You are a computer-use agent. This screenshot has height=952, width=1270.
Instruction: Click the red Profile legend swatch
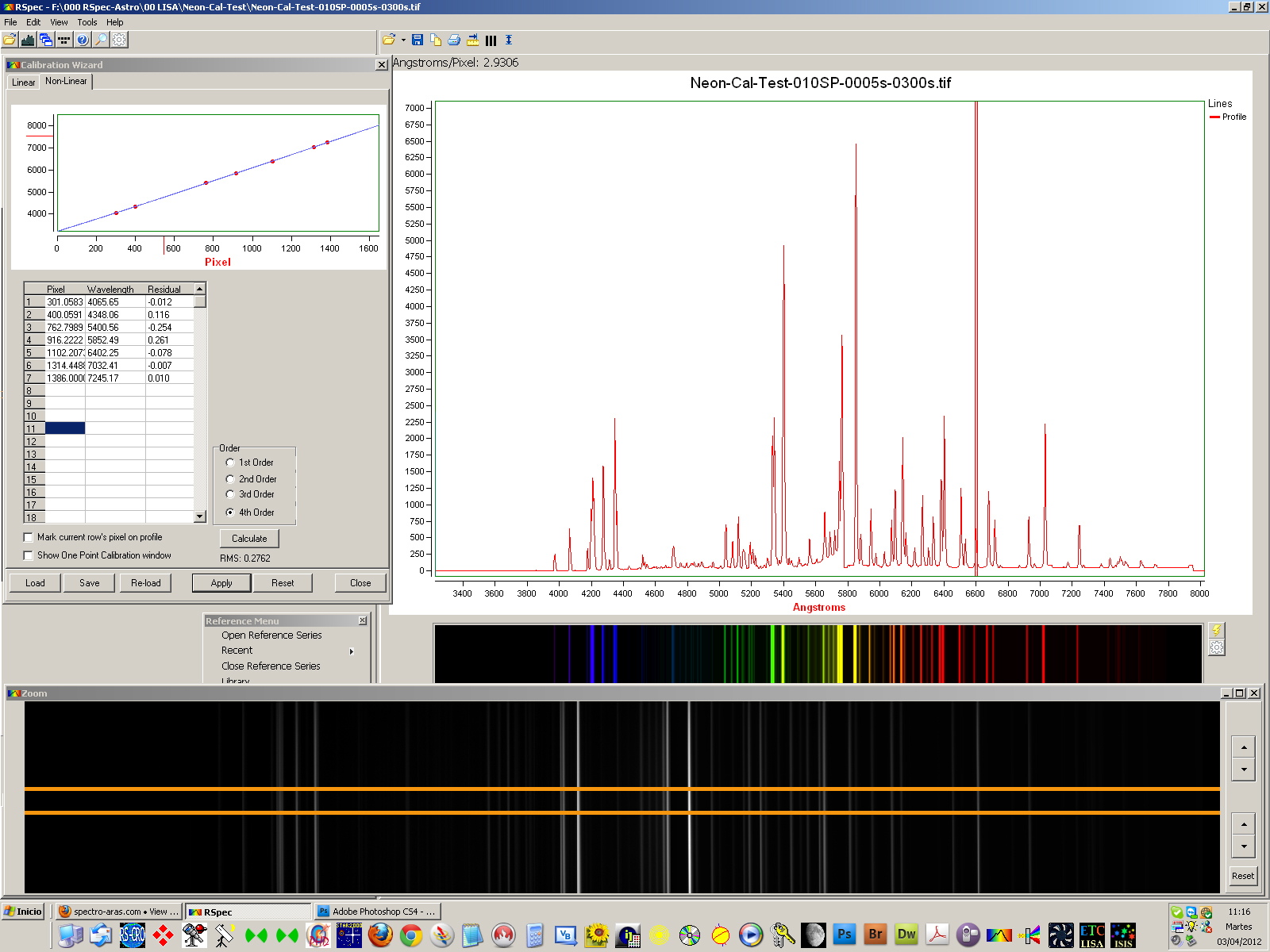coord(1214,117)
